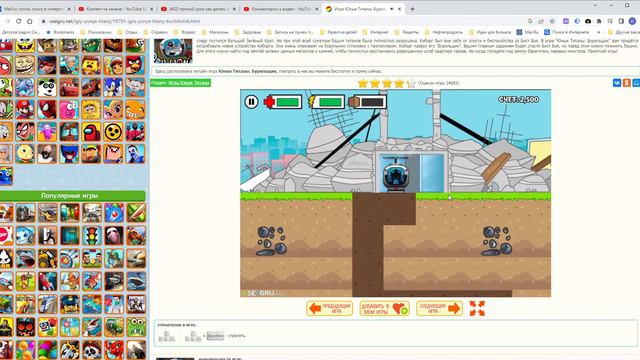Viewport: 640px width, 360px height.
Task: Open the panda games thumbnail
Action: (47, 87)
